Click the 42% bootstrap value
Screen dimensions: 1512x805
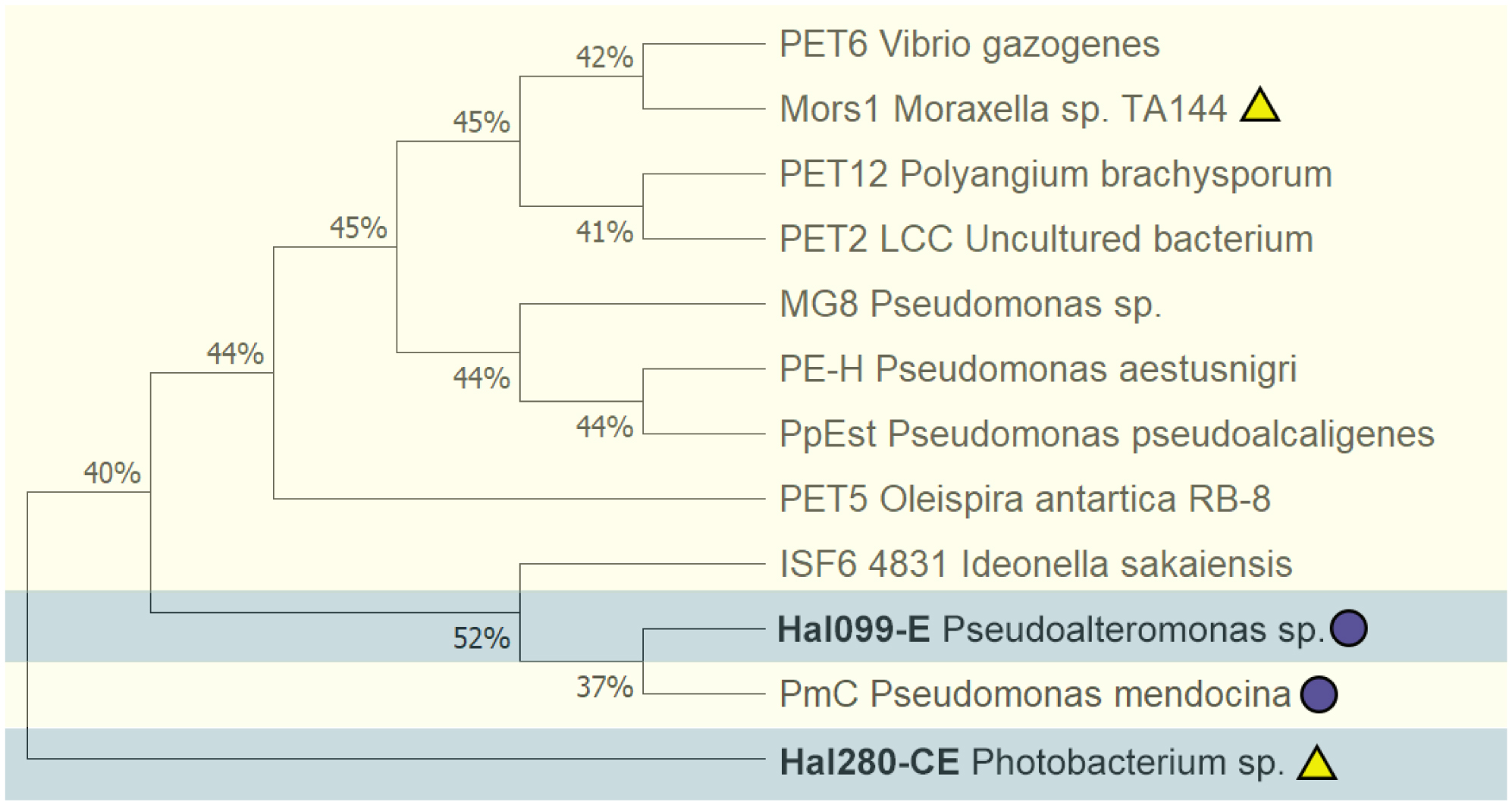click(604, 57)
